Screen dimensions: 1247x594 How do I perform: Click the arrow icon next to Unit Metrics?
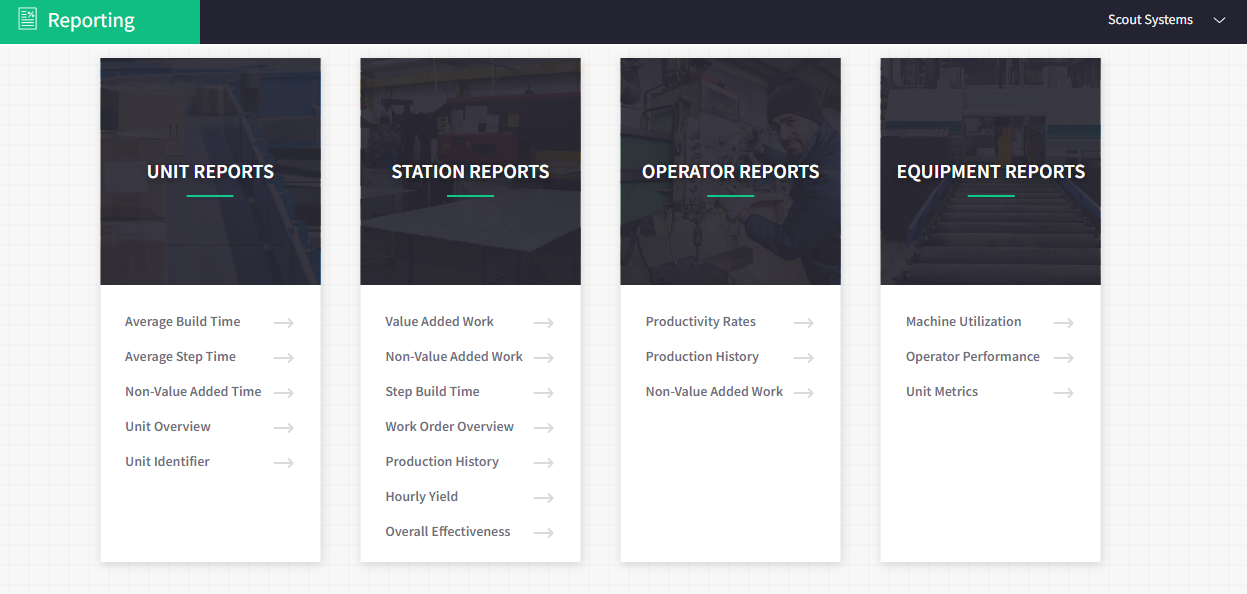(x=1064, y=393)
